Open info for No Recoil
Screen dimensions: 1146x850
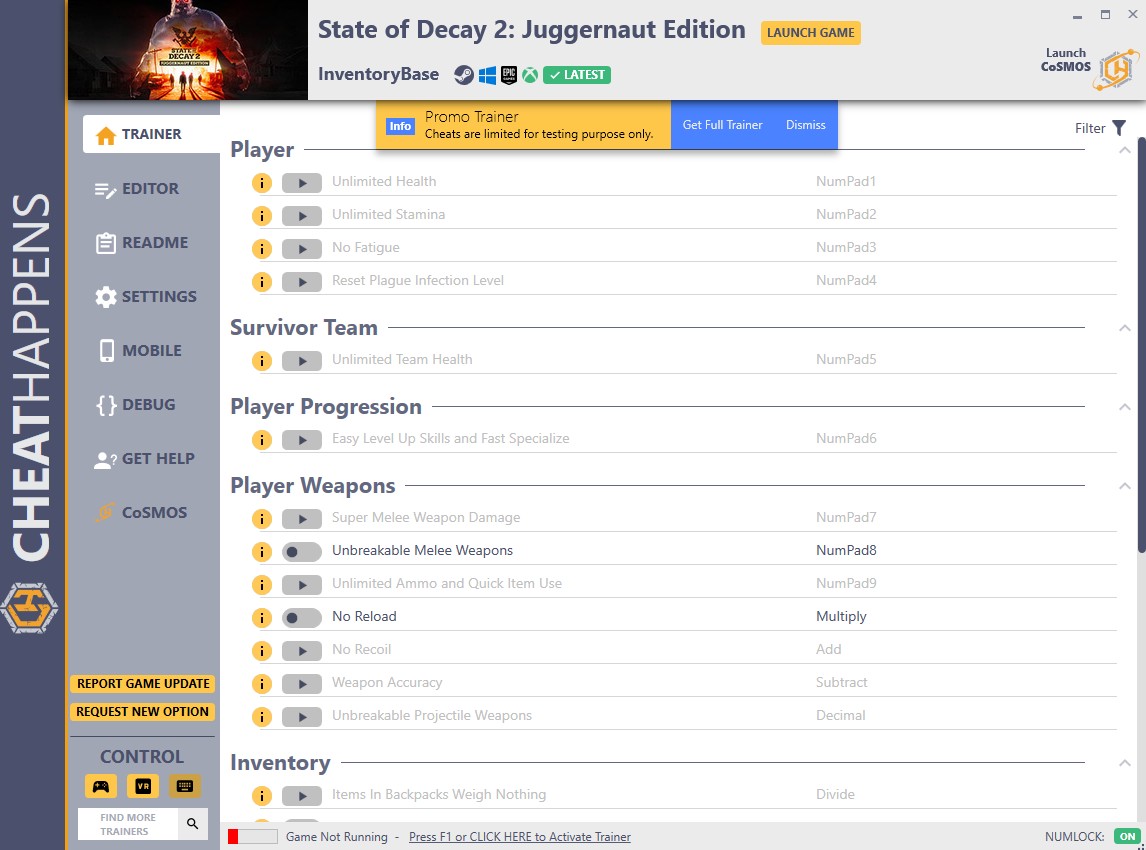[x=262, y=650]
